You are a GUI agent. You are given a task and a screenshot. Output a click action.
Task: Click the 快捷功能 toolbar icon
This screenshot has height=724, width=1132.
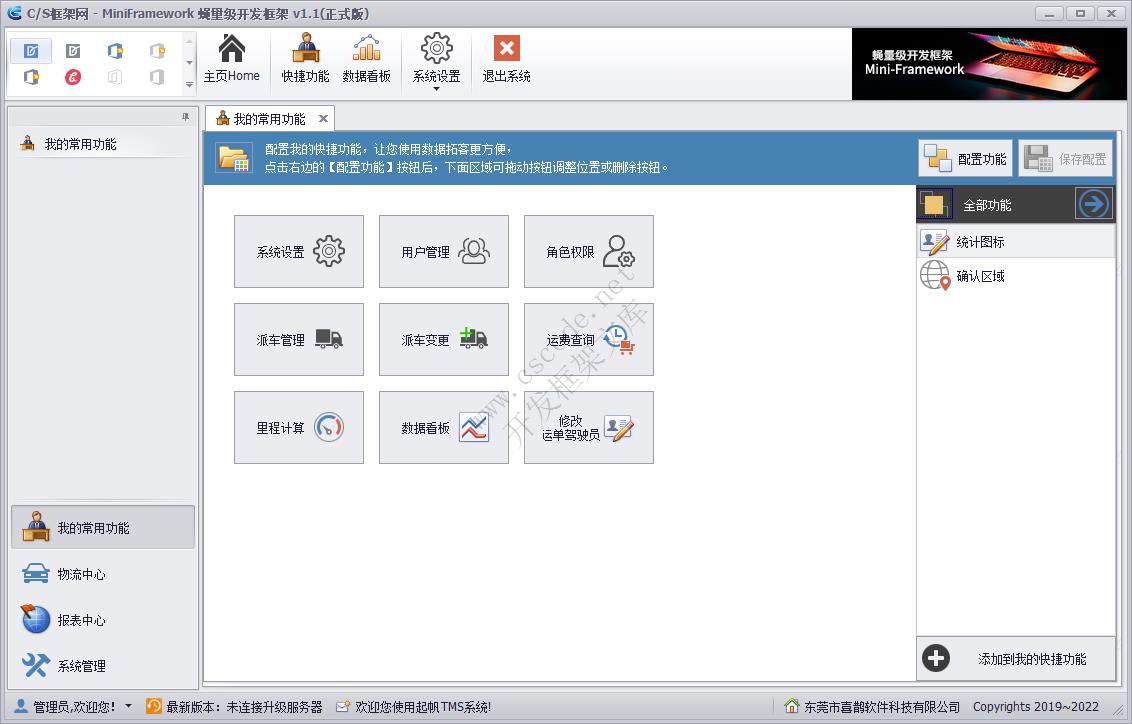click(305, 60)
